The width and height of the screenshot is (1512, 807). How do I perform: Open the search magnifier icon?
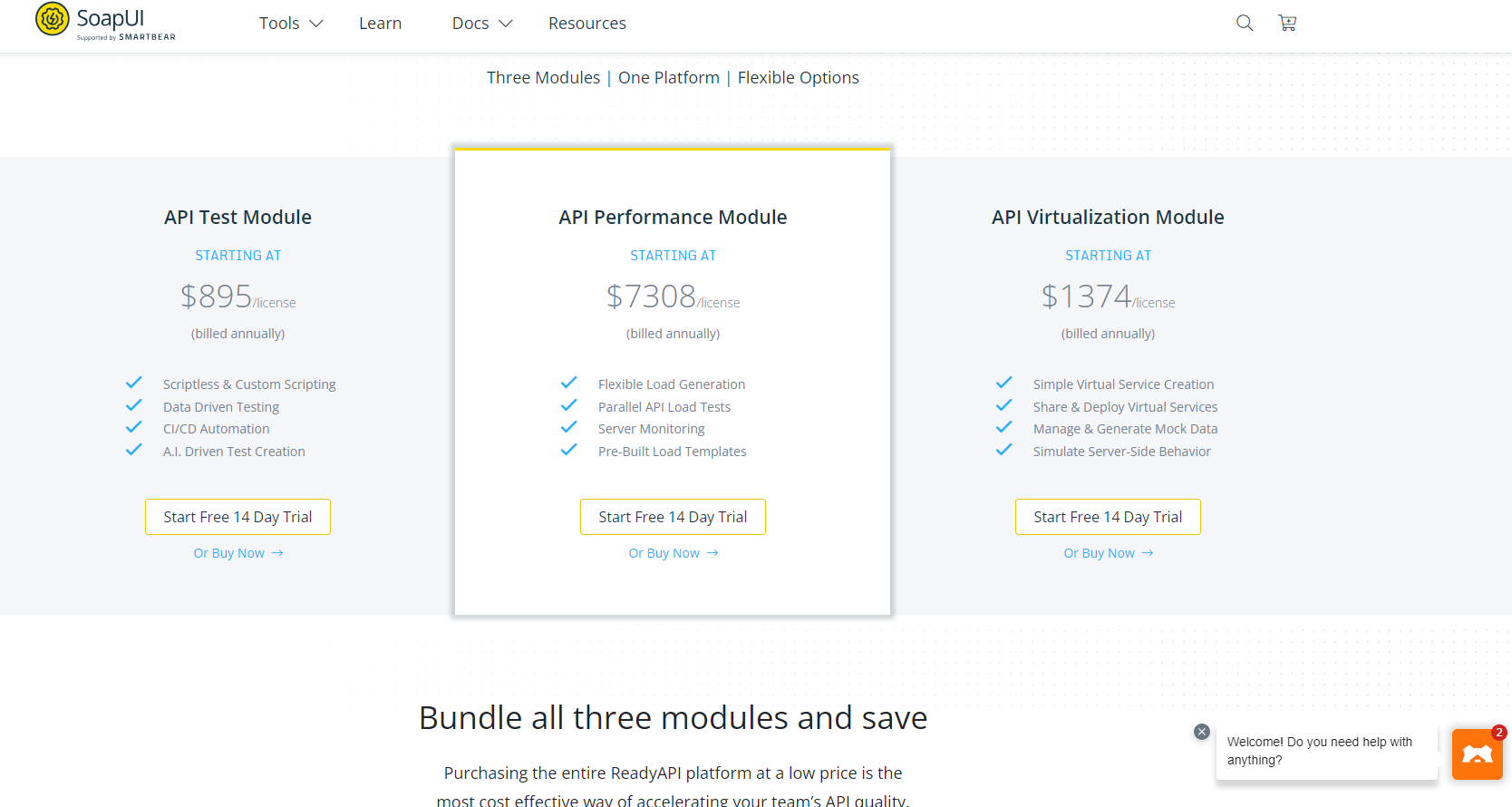coord(1245,23)
